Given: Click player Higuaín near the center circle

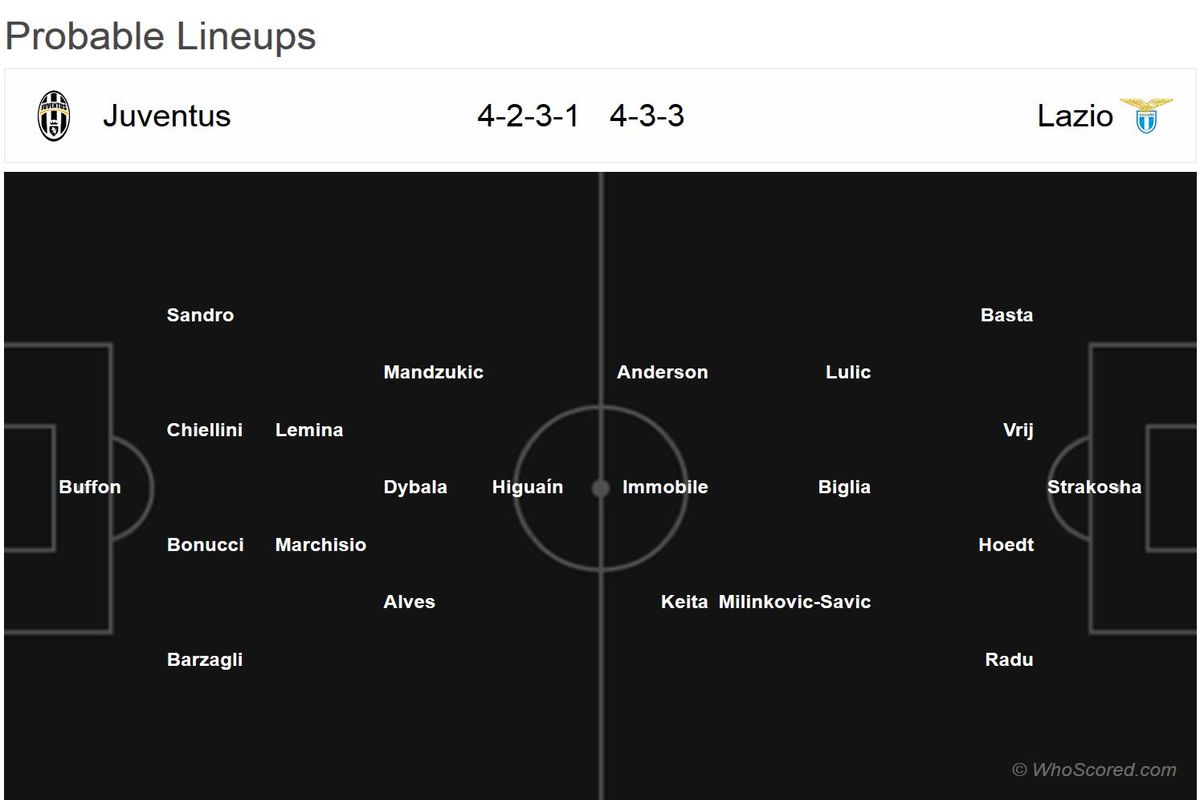Looking at the screenshot, I should coord(527,487).
